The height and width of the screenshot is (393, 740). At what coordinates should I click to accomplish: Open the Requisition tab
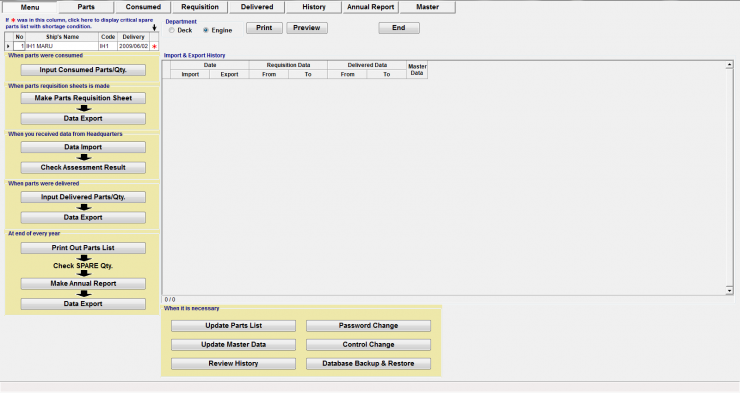[200, 7]
